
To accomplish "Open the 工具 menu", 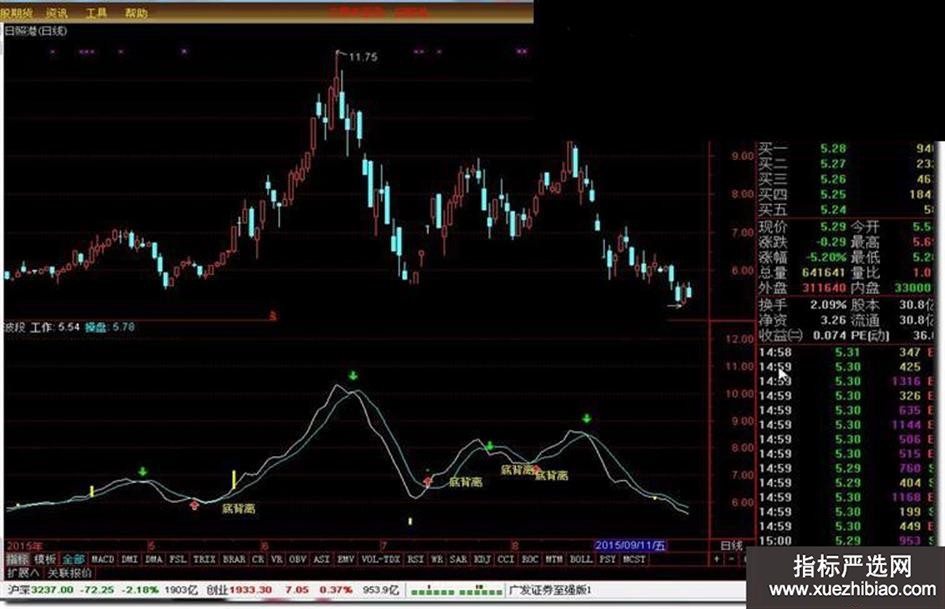I will pyautogui.click(x=96, y=13).
